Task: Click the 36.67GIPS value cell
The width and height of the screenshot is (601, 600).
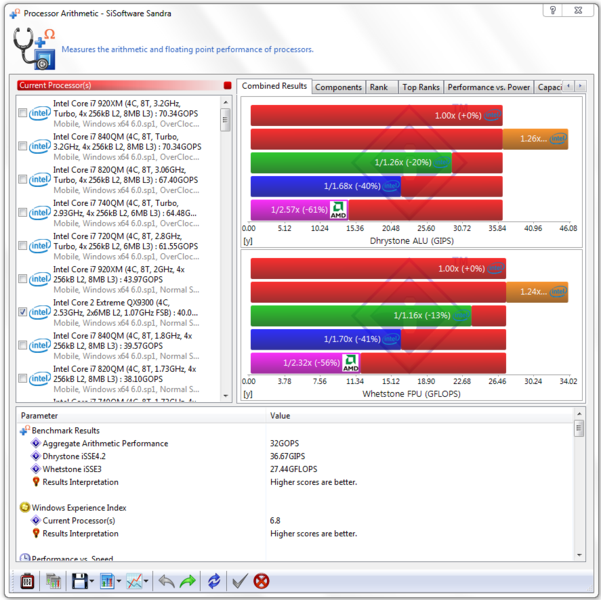Action: click(287, 456)
